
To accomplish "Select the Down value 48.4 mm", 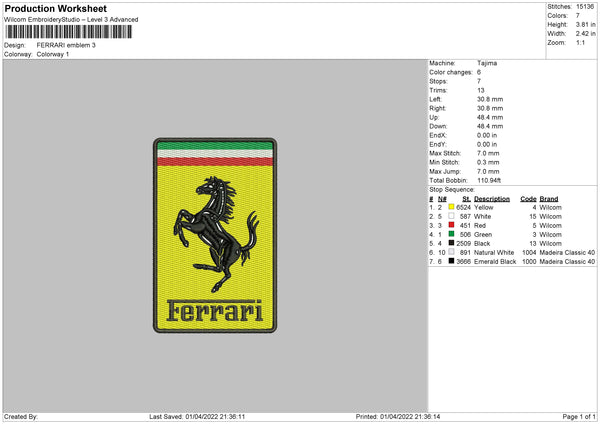I will (x=490, y=126).
